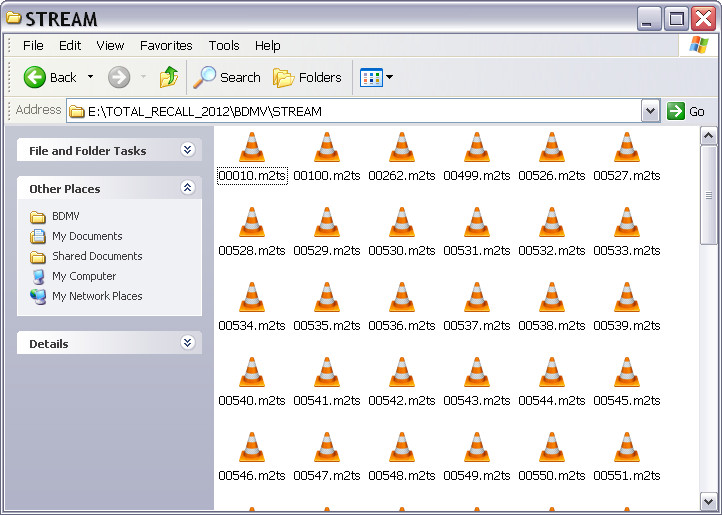Select the 00527.m2ts file icon
This screenshot has width=722, height=515.
627,147
